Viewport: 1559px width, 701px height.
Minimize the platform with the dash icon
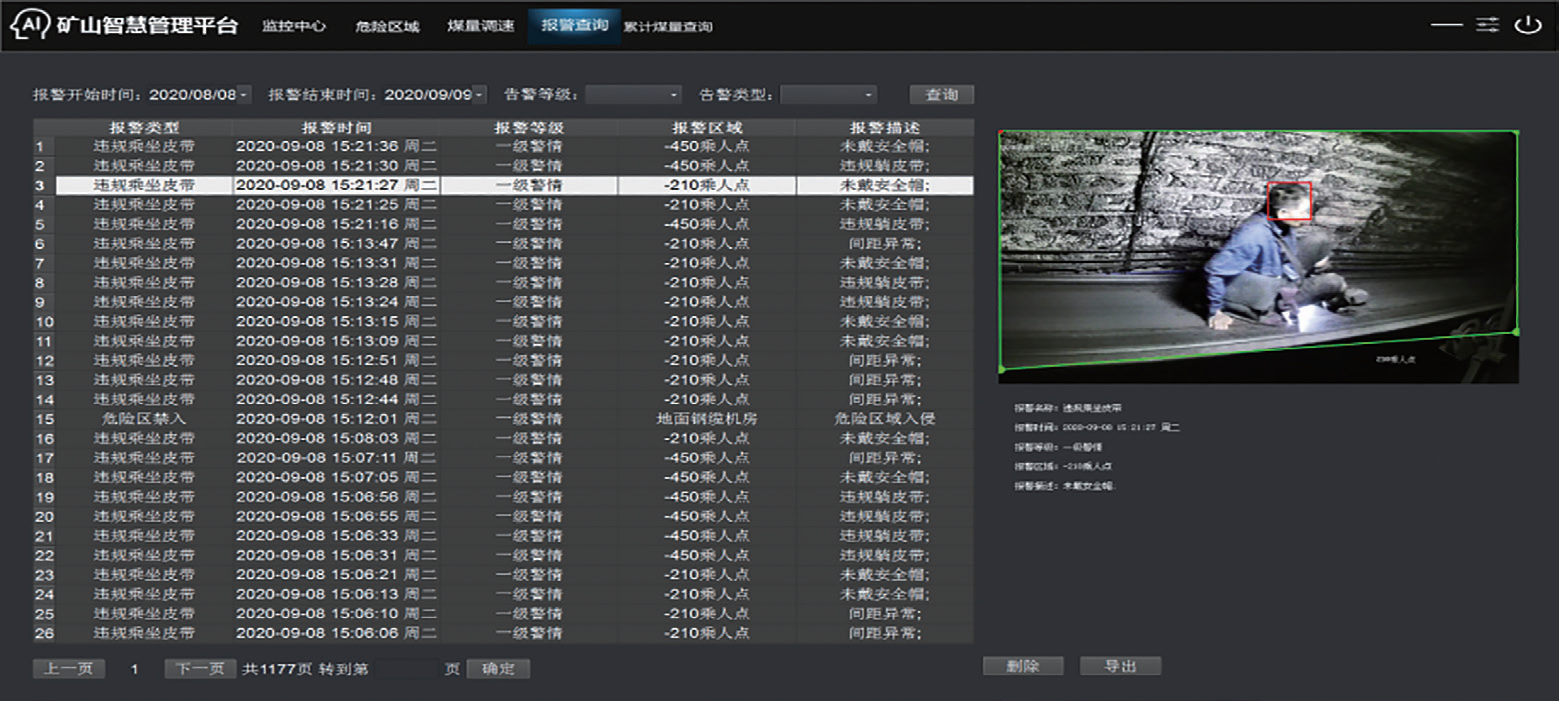tap(1446, 25)
